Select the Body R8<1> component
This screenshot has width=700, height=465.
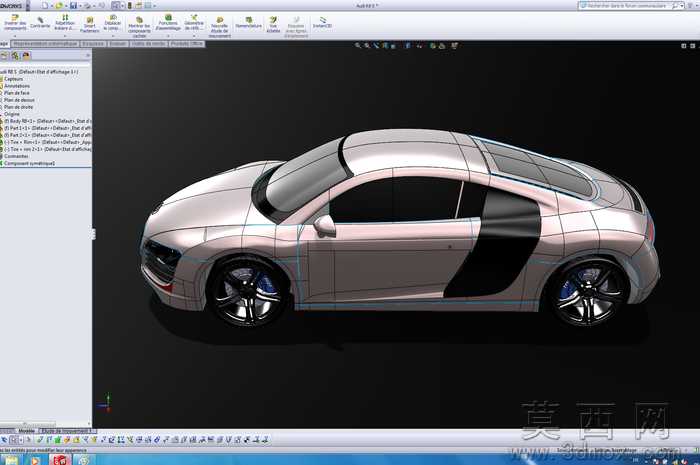pos(47,121)
